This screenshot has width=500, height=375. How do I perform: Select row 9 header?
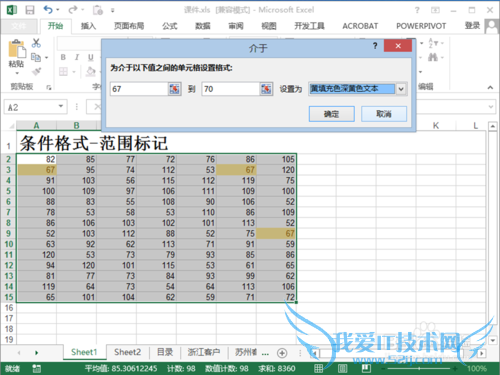point(8,233)
